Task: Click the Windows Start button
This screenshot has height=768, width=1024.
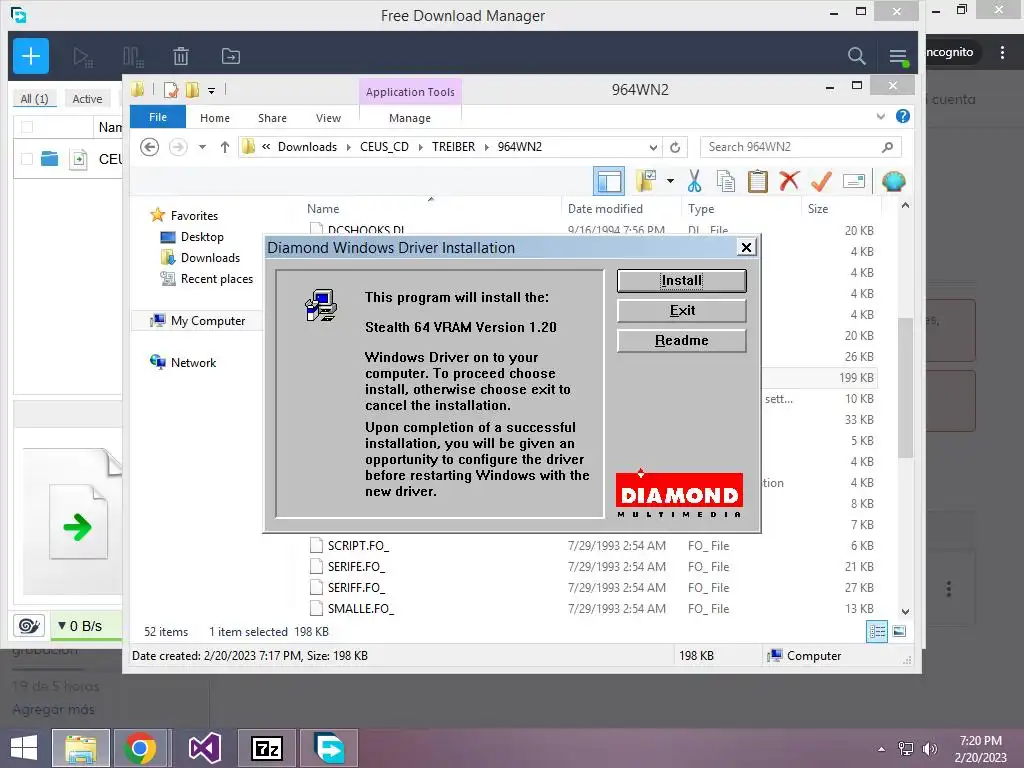Action: 24,748
